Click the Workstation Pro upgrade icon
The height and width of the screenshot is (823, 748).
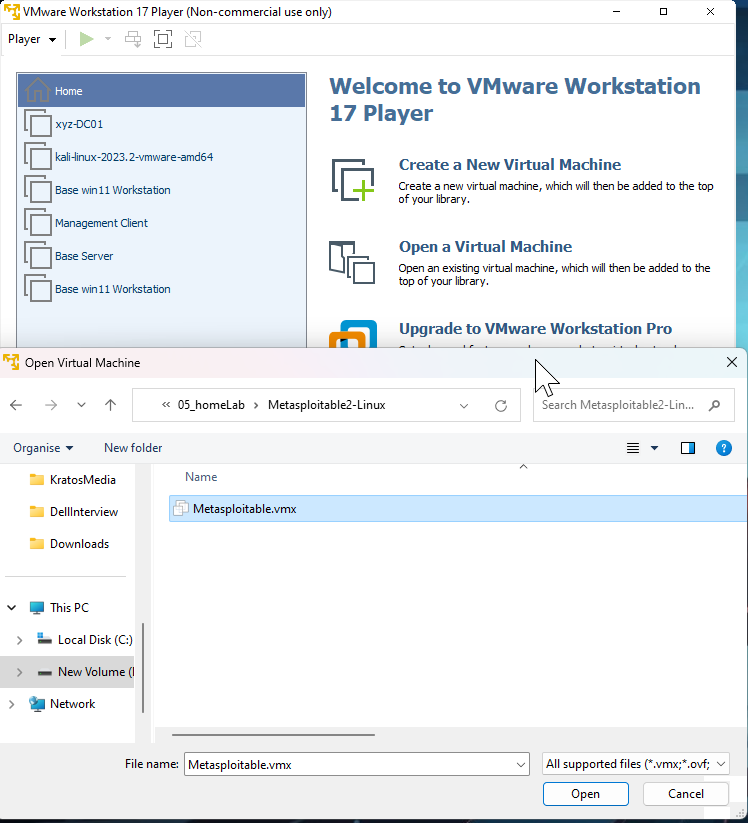click(353, 334)
